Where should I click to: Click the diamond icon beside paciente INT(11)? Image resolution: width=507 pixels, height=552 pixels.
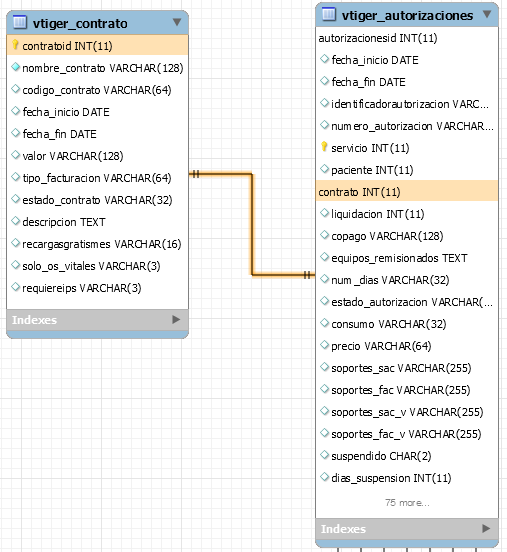coord(324,169)
